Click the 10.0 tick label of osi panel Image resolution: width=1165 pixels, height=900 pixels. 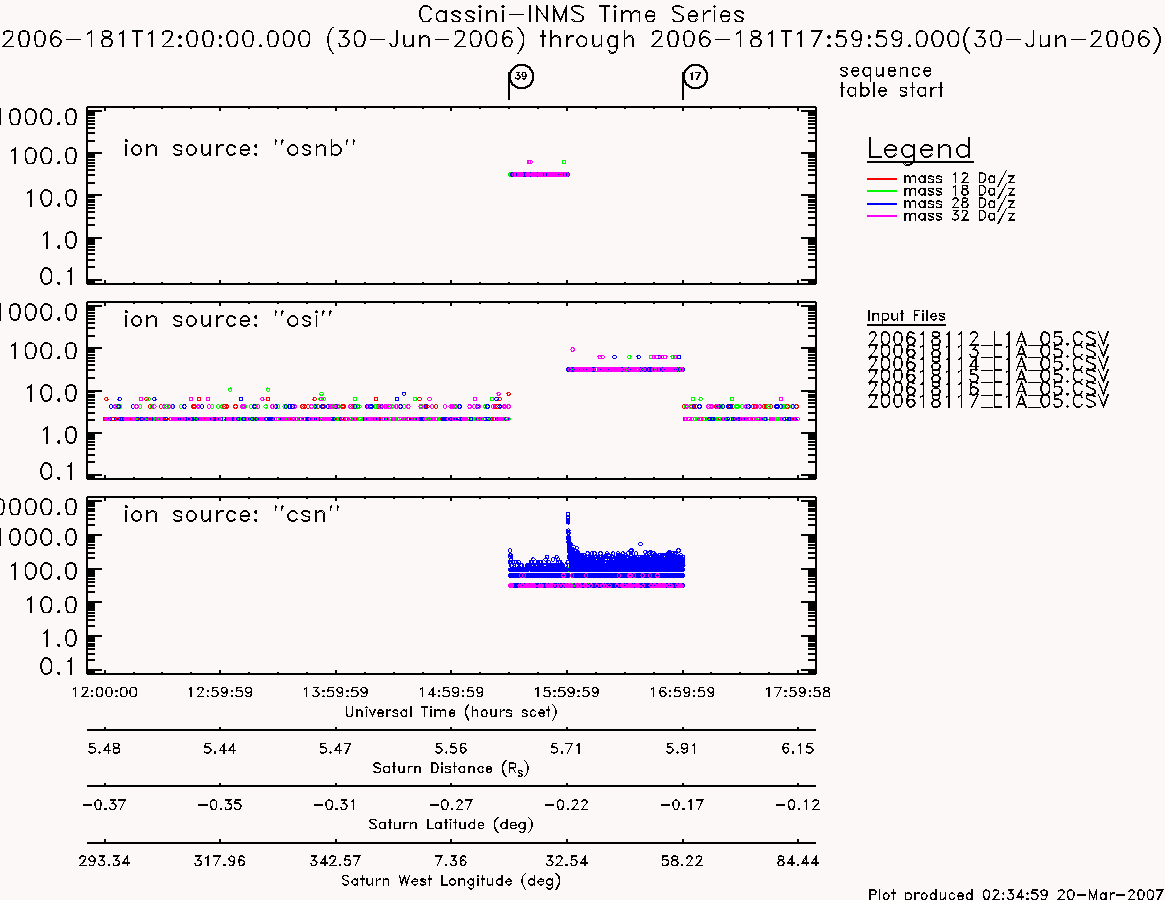click(x=51, y=393)
